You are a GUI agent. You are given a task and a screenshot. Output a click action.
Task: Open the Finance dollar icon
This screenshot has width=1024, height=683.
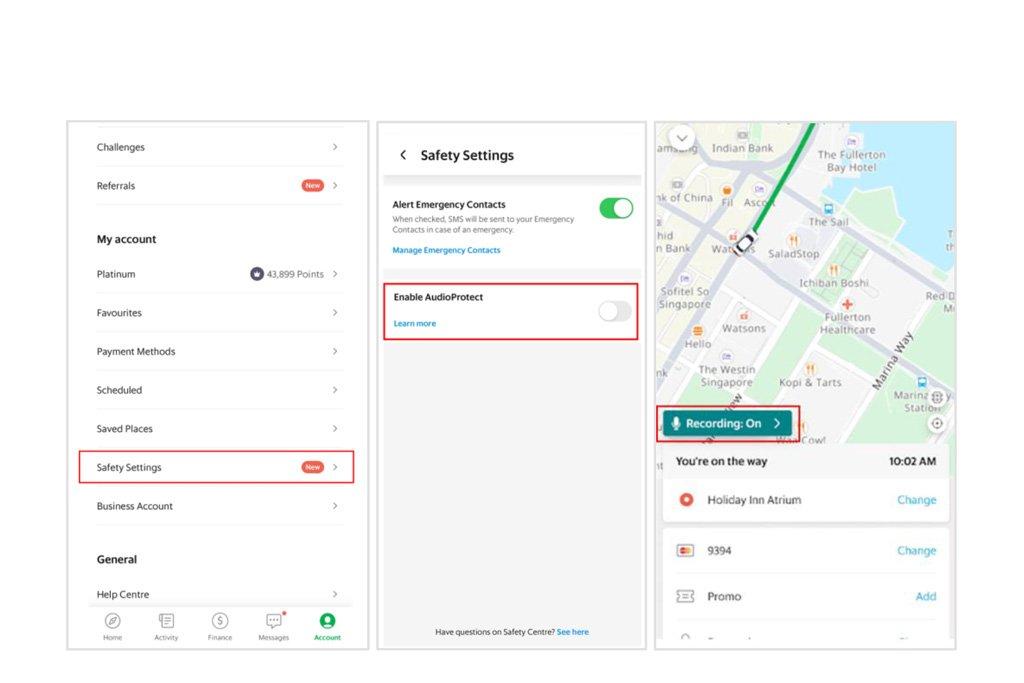coord(220,622)
